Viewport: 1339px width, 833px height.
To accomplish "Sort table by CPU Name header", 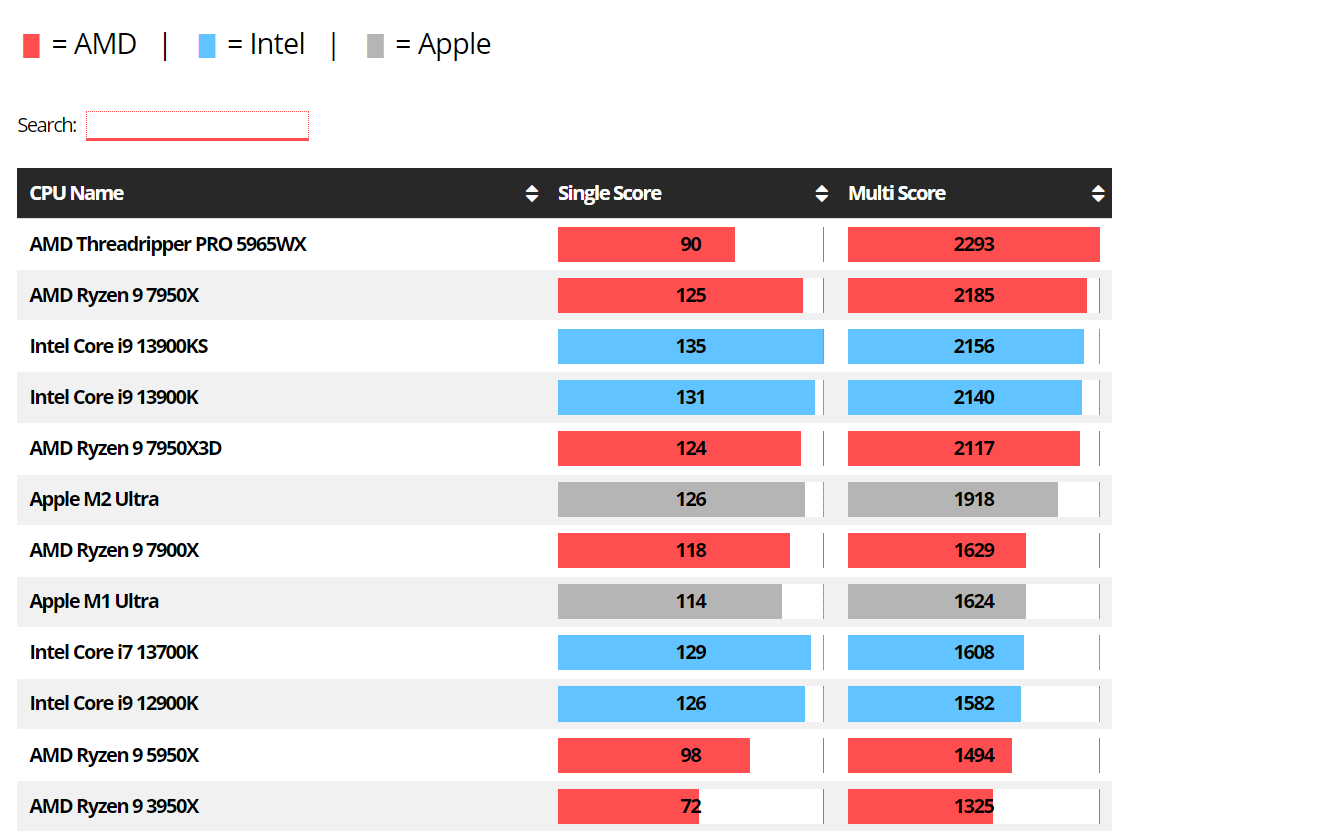I will (77, 194).
